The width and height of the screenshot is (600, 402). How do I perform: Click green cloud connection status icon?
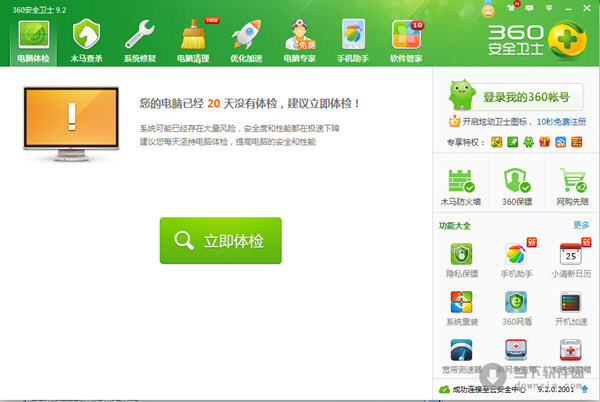tap(444, 389)
